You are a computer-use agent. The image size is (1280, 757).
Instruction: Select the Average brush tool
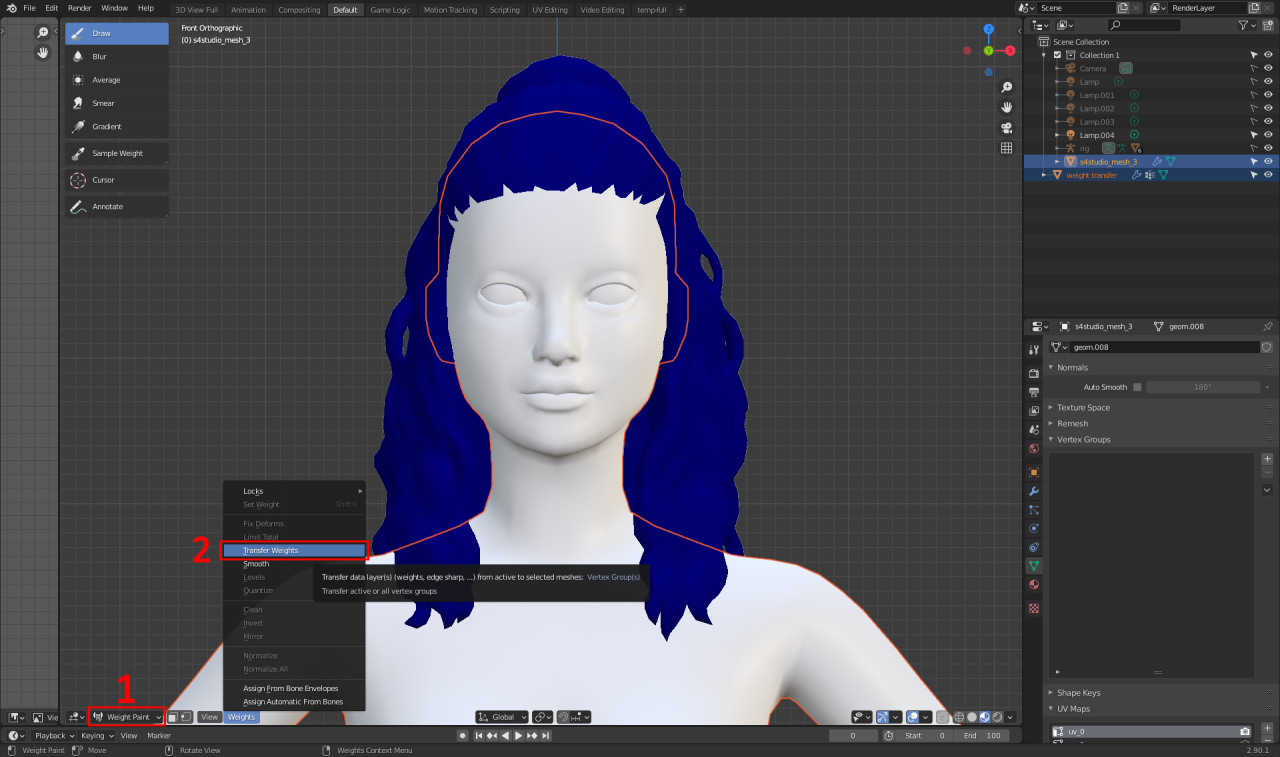tap(117, 80)
